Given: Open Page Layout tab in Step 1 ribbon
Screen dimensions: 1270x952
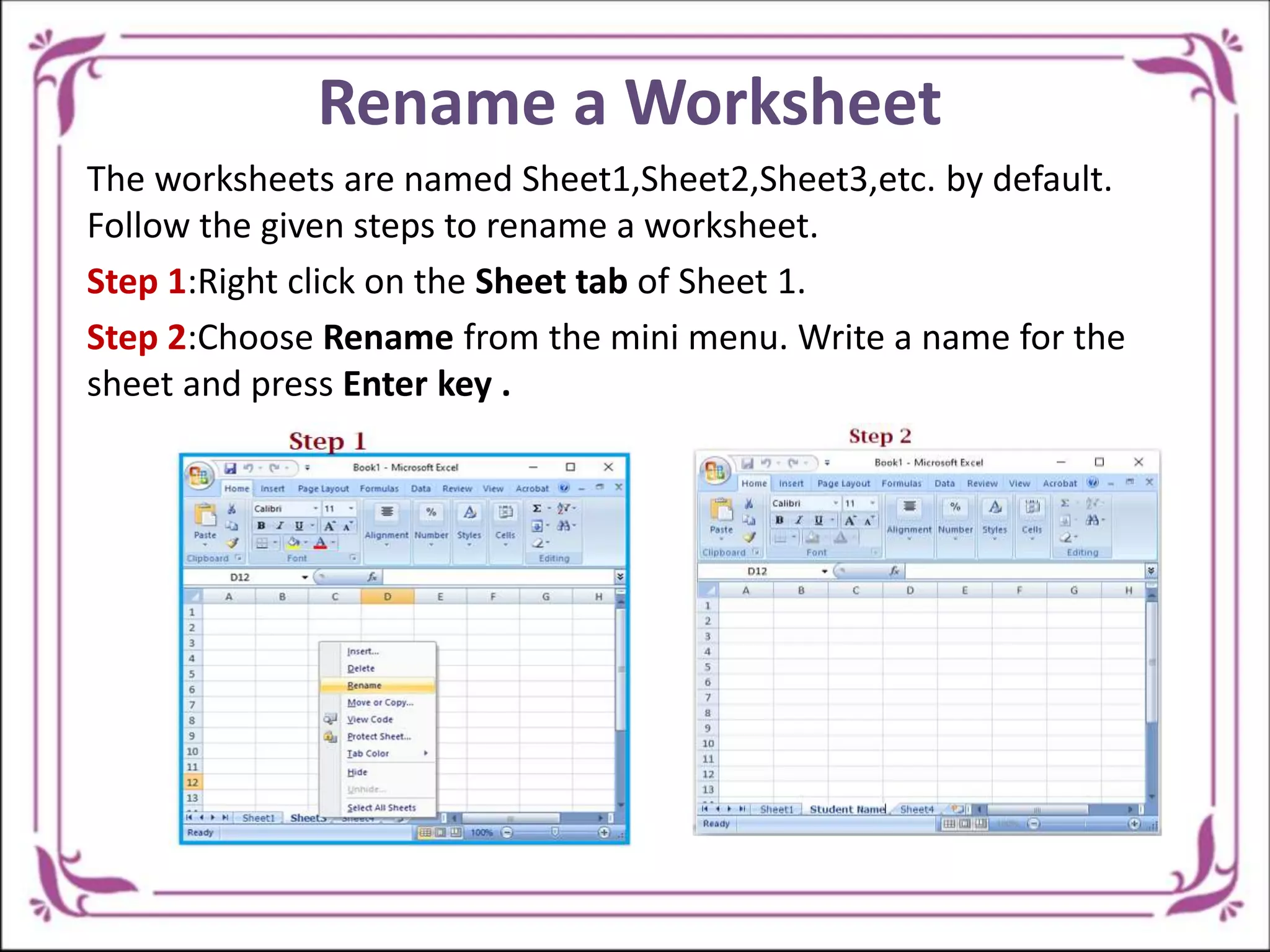Looking at the screenshot, I should tap(323, 488).
